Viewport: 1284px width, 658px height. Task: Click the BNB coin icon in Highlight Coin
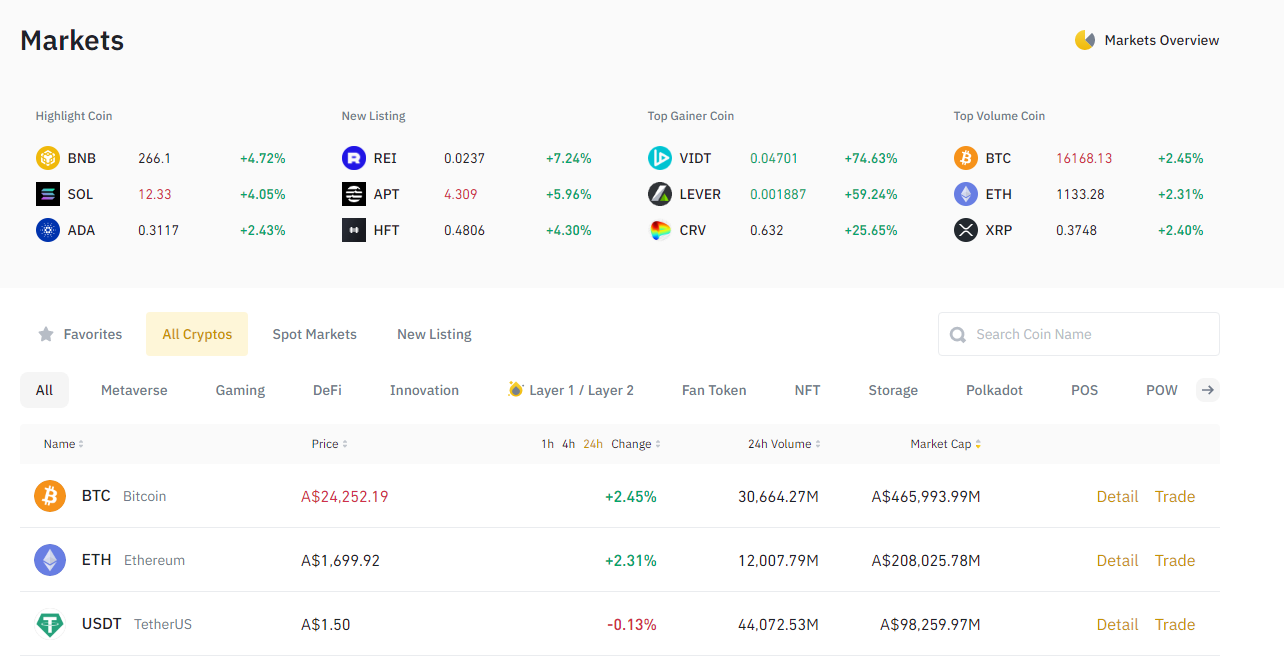click(48, 158)
